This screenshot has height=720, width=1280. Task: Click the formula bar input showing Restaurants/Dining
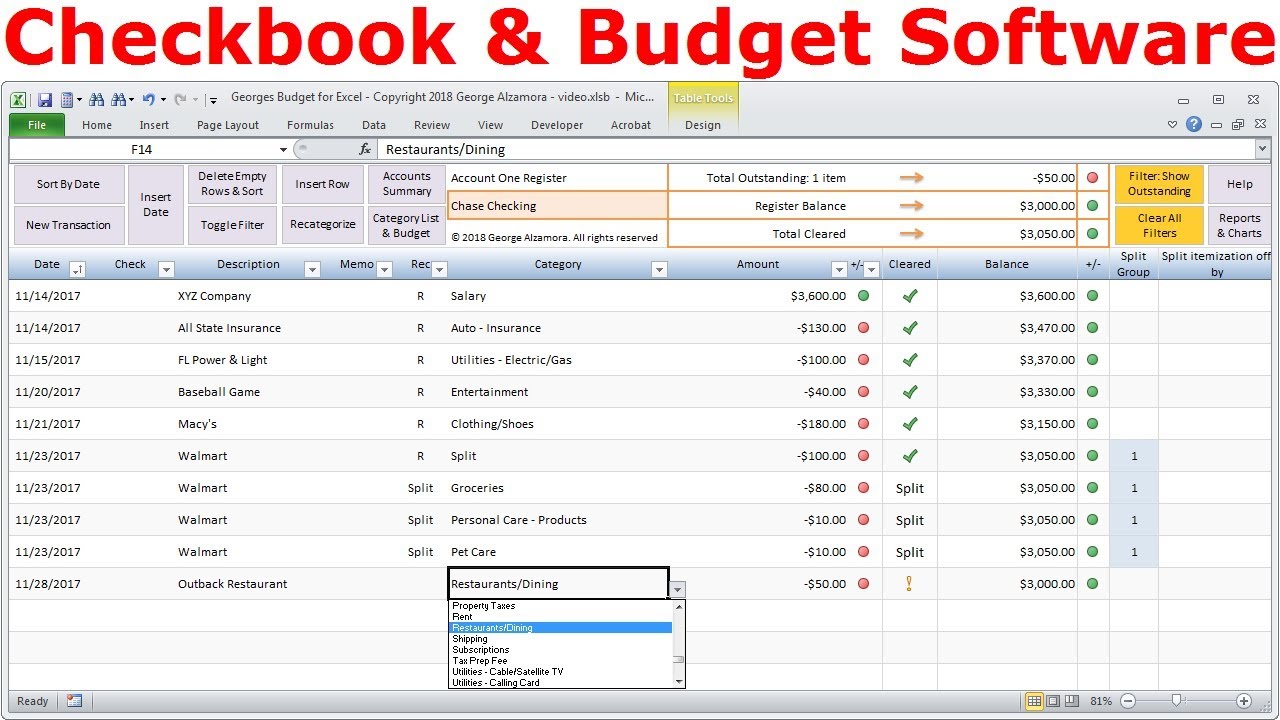(x=815, y=149)
